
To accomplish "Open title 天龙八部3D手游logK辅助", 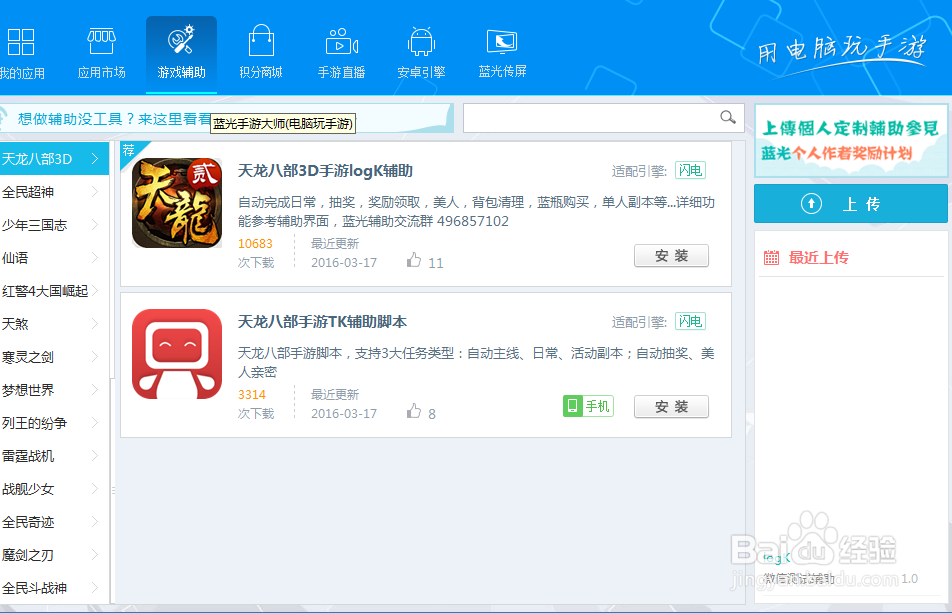I will pyautogui.click(x=325, y=171).
